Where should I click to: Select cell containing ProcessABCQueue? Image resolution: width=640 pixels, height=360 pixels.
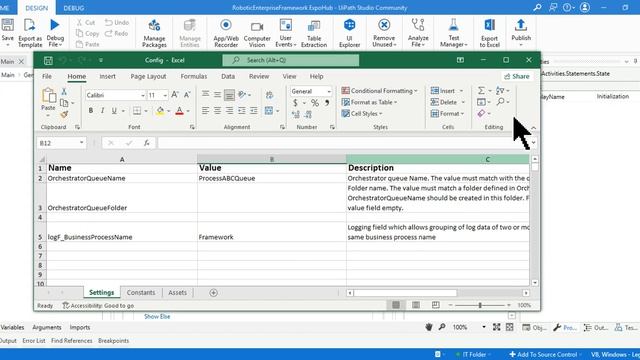271,178
